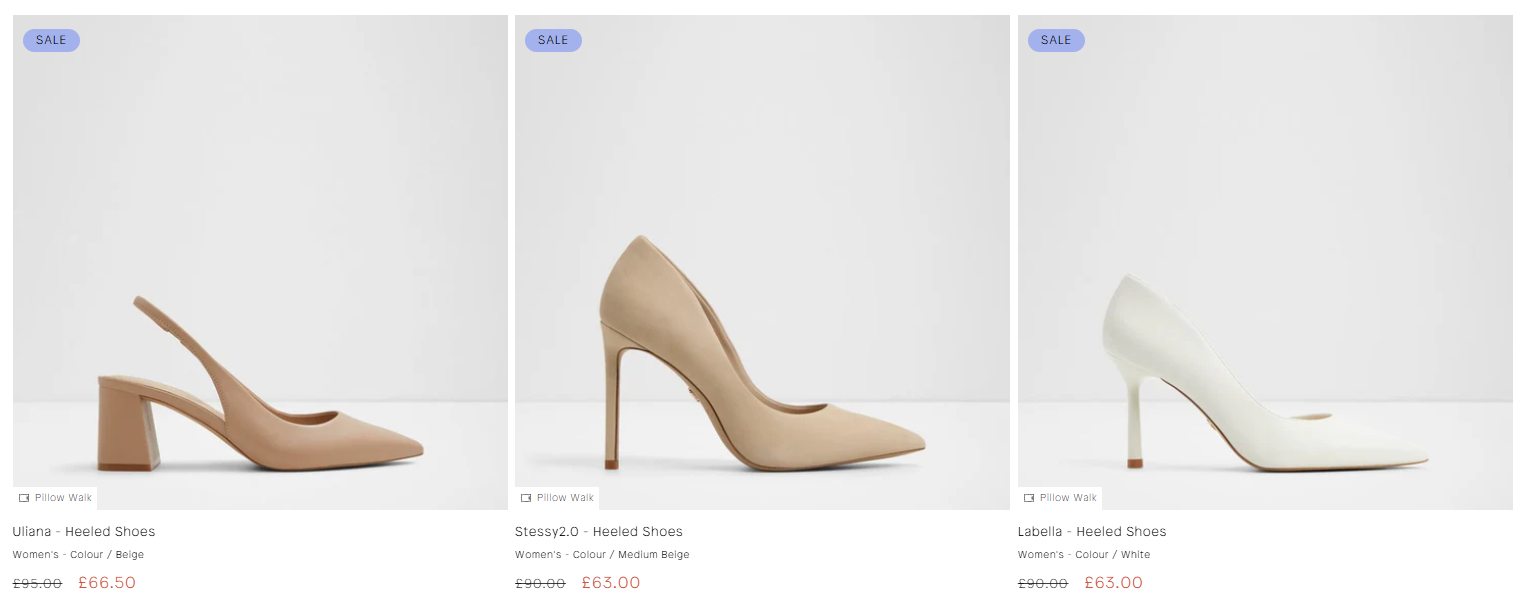This screenshot has width=1525, height=598.
Task: Click the £63.00 sale price under Labella
Action: pos(1113,583)
